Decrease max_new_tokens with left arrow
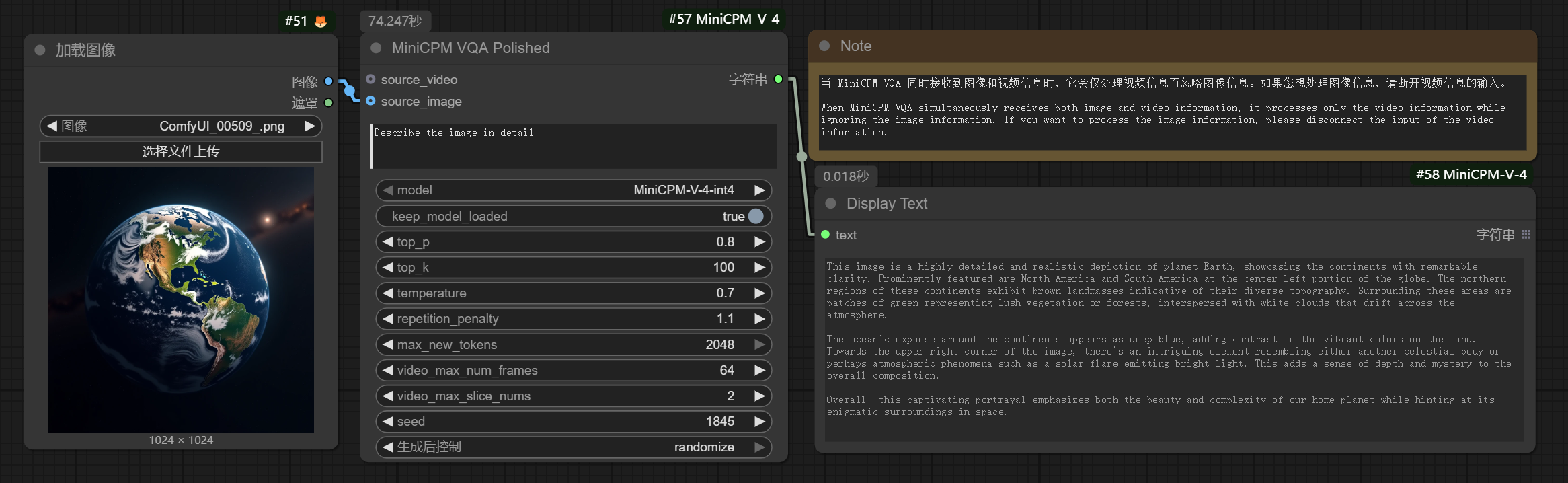 tap(387, 344)
